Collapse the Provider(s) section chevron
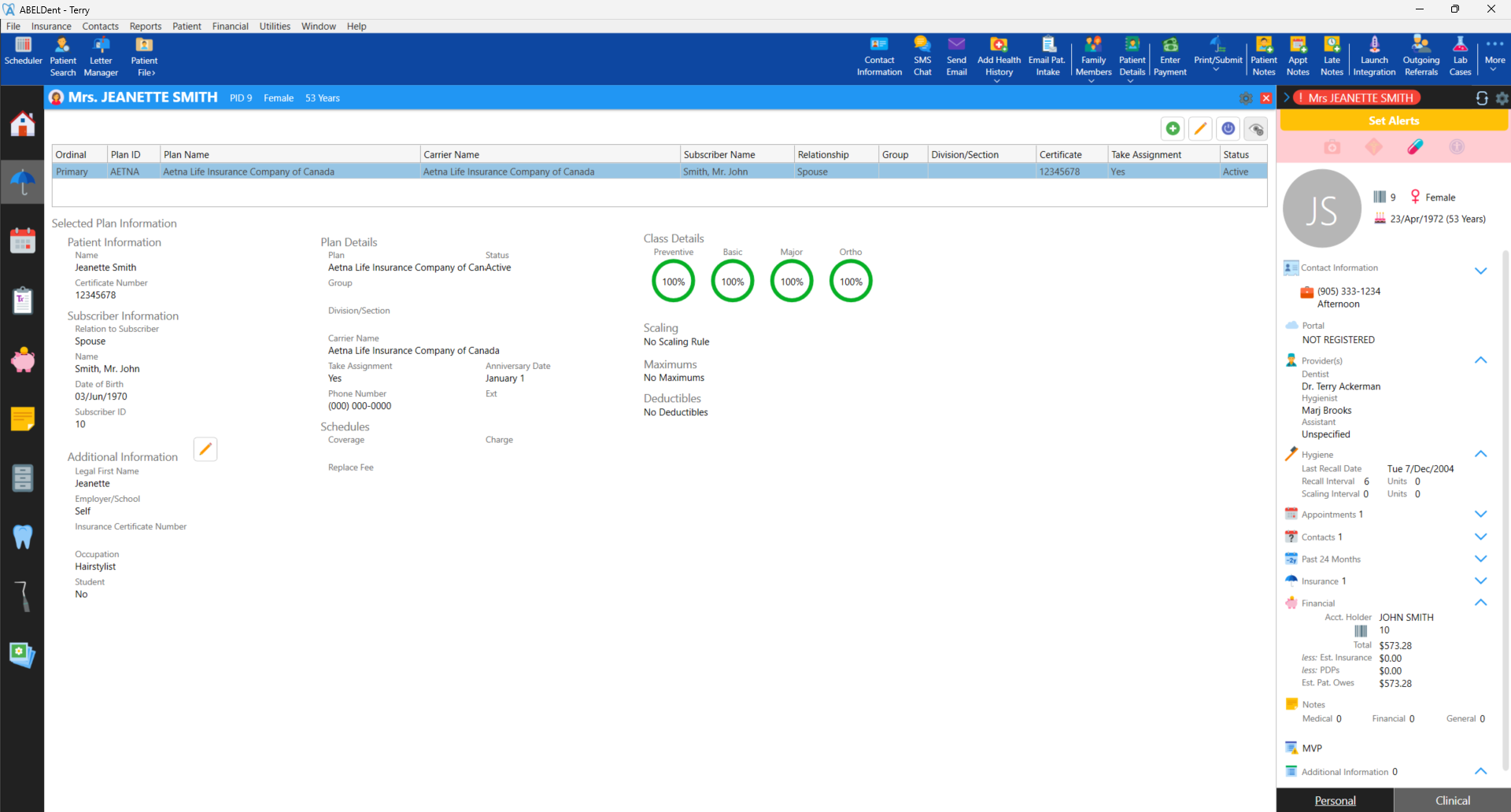Viewport: 1511px width, 812px height. (x=1482, y=360)
